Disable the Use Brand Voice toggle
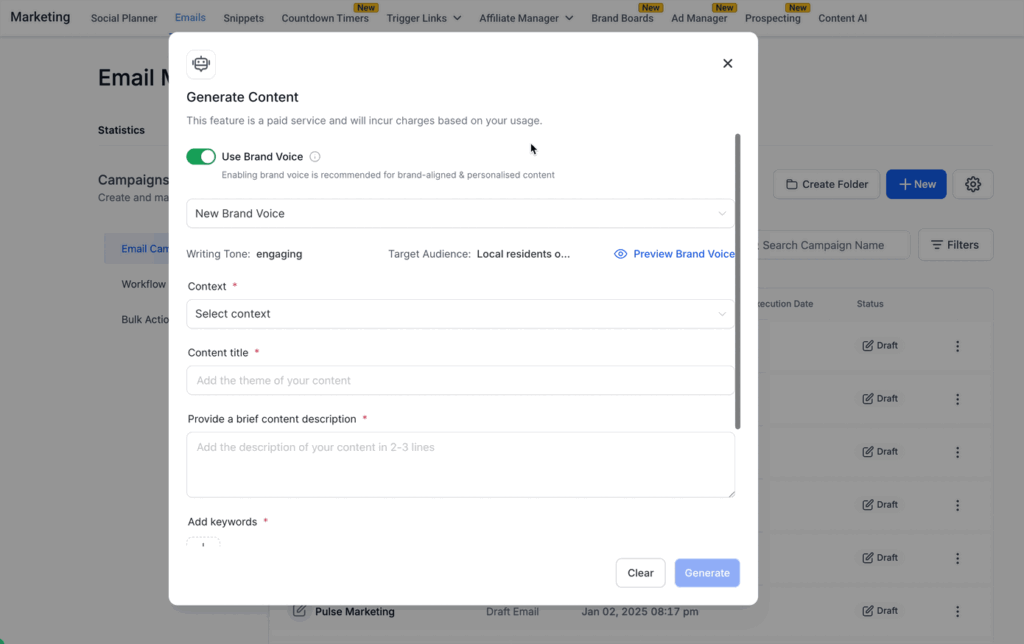The height and width of the screenshot is (644, 1024). 201,157
